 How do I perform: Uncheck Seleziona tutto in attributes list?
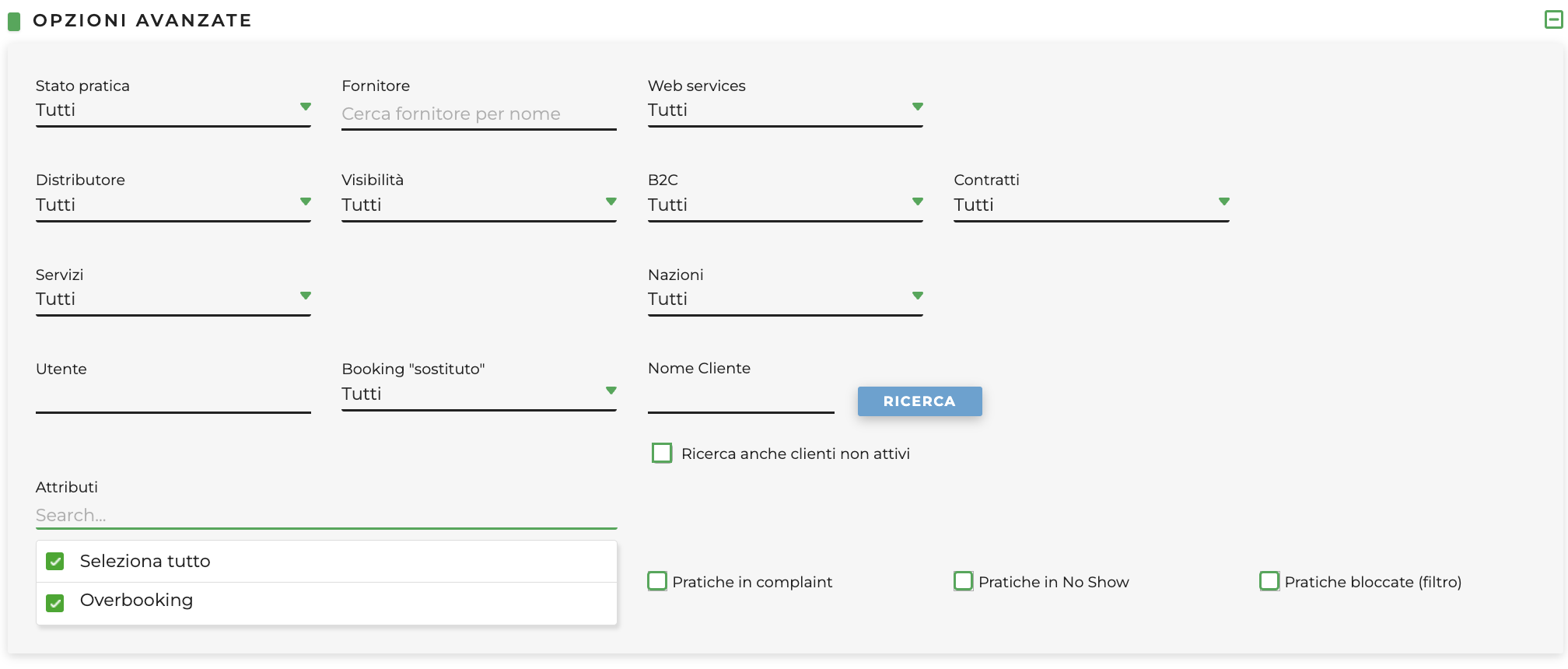pyautogui.click(x=55, y=562)
